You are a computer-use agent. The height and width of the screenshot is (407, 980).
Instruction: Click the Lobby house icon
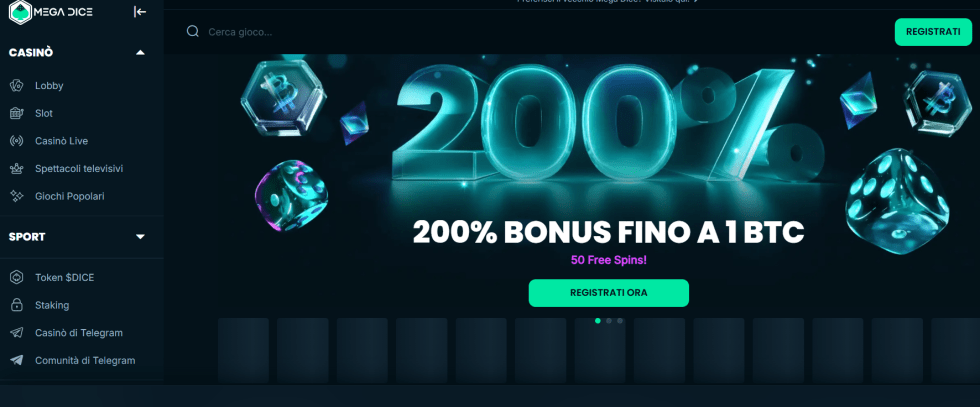(16, 86)
